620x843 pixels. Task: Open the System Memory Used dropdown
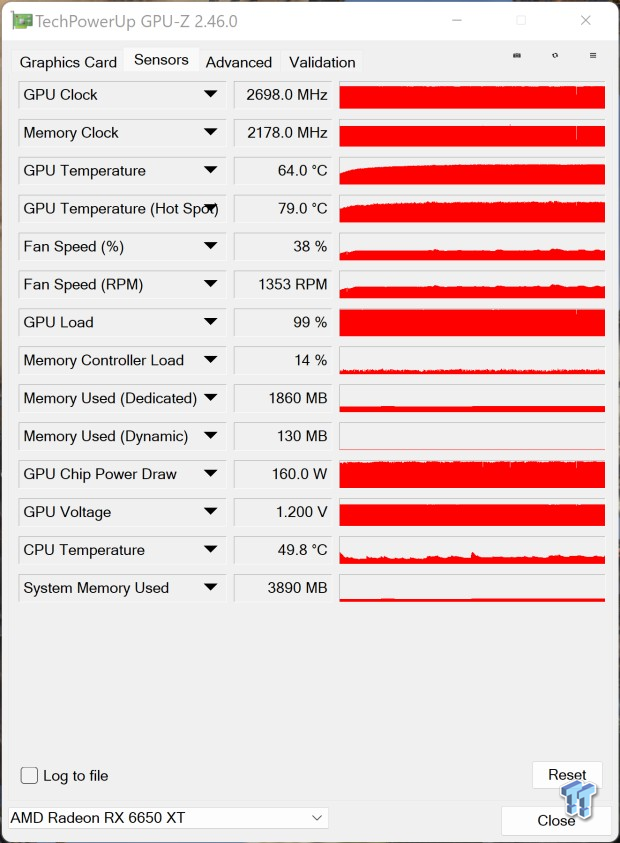[x=209, y=588]
